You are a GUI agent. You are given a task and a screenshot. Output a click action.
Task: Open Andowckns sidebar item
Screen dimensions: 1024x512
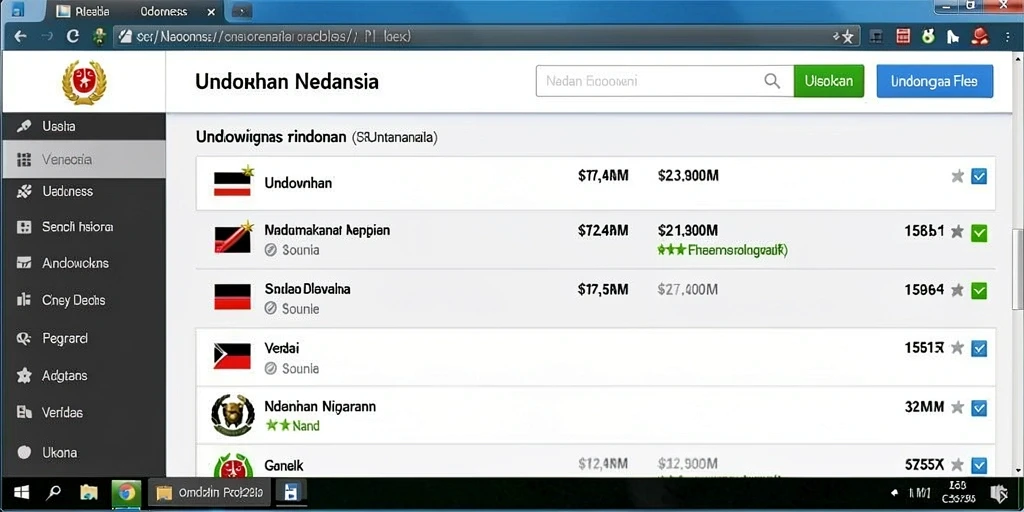point(84,263)
